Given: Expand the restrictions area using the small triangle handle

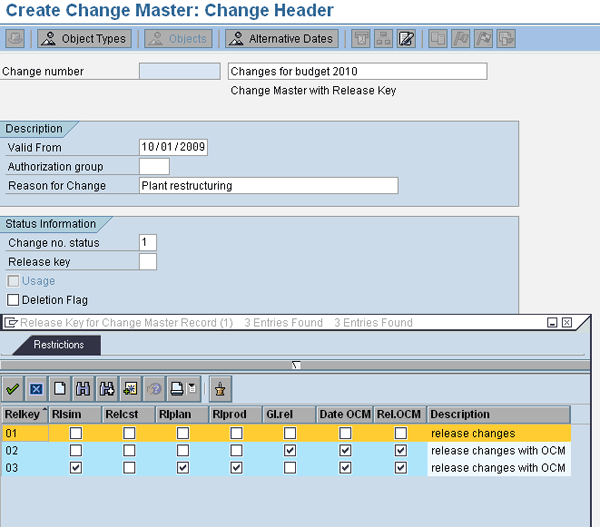Looking at the screenshot, I should coord(296,365).
